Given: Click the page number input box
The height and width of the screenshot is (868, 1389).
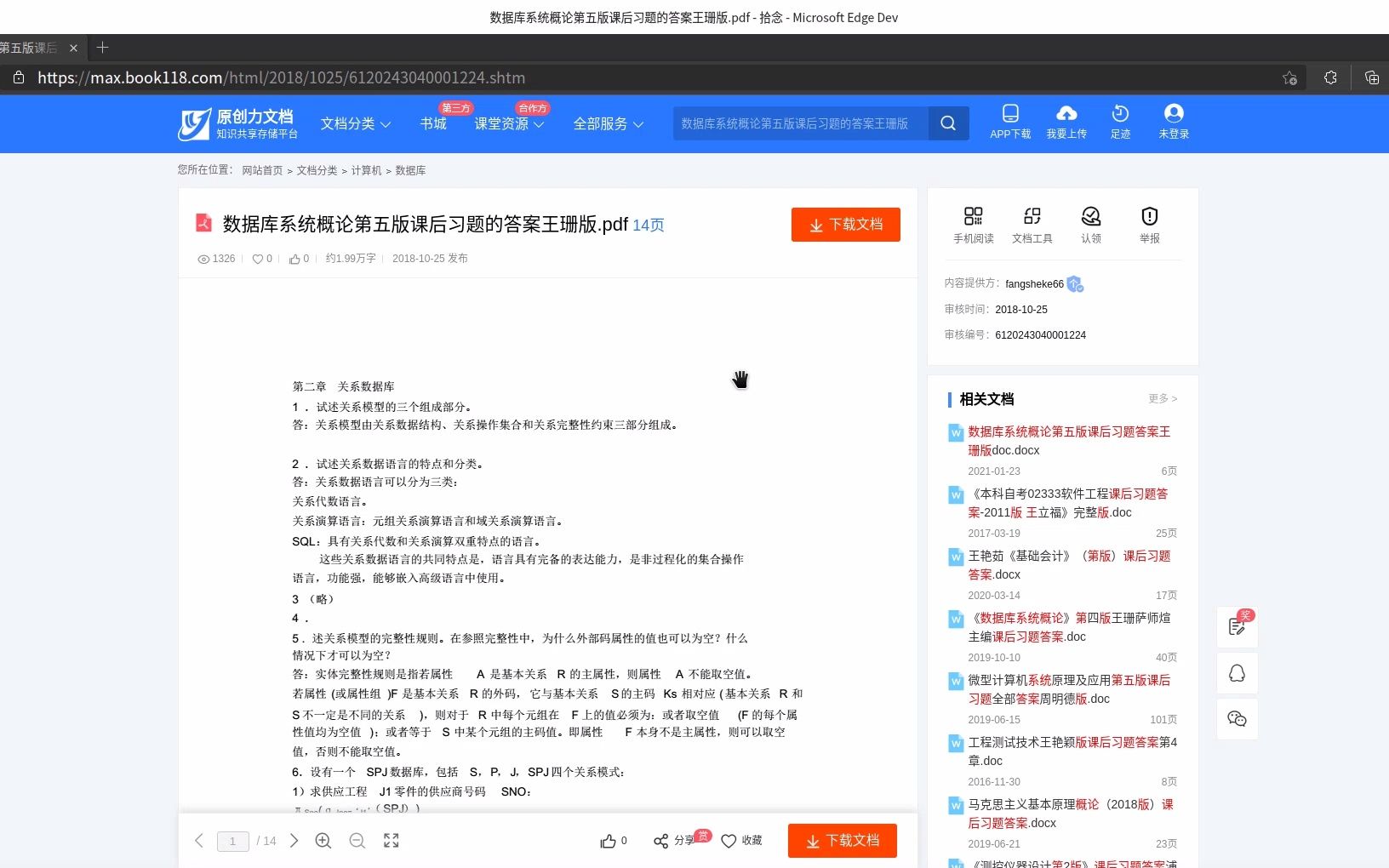Looking at the screenshot, I should click(x=233, y=841).
